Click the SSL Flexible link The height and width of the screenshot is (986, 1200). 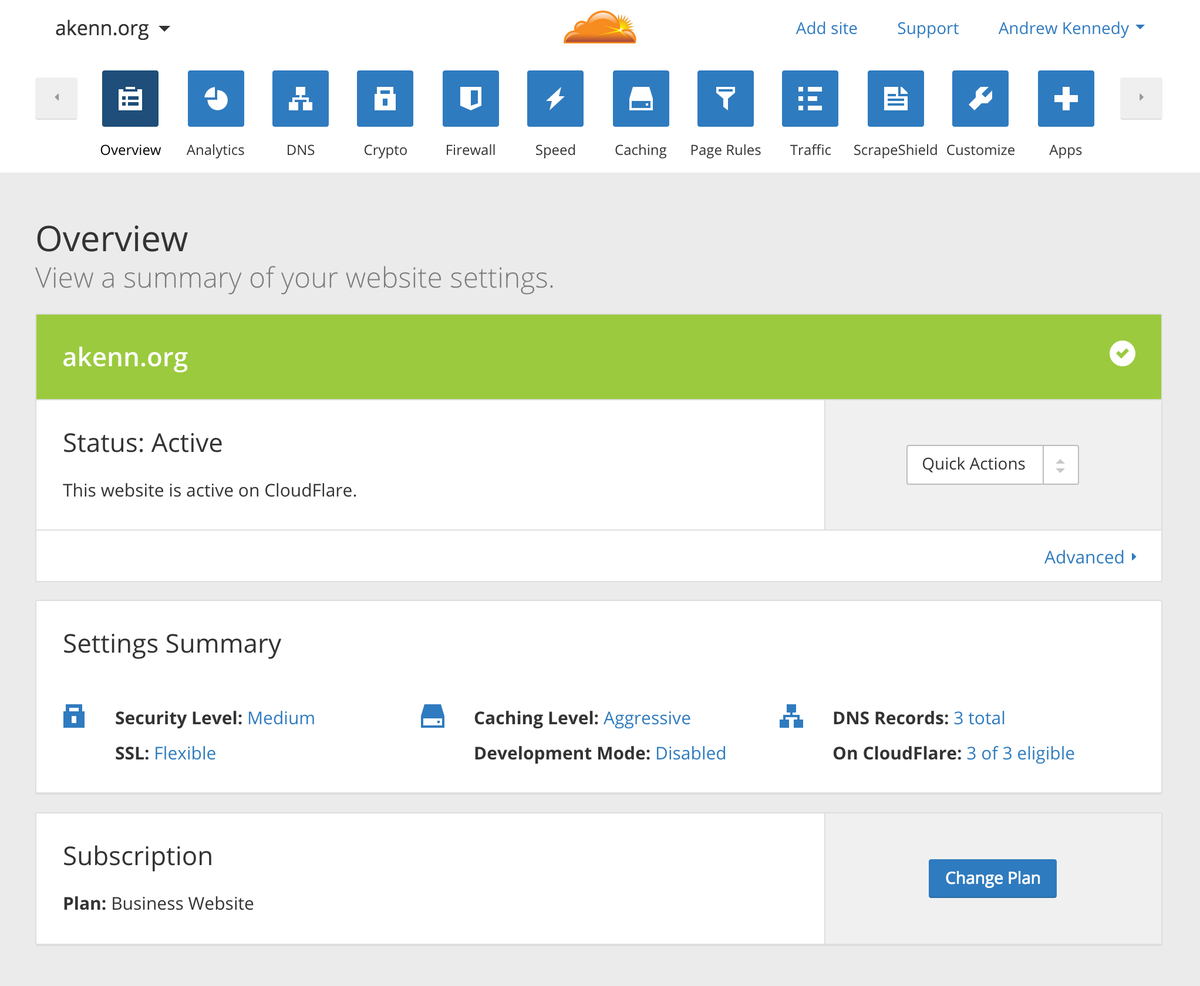(185, 753)
